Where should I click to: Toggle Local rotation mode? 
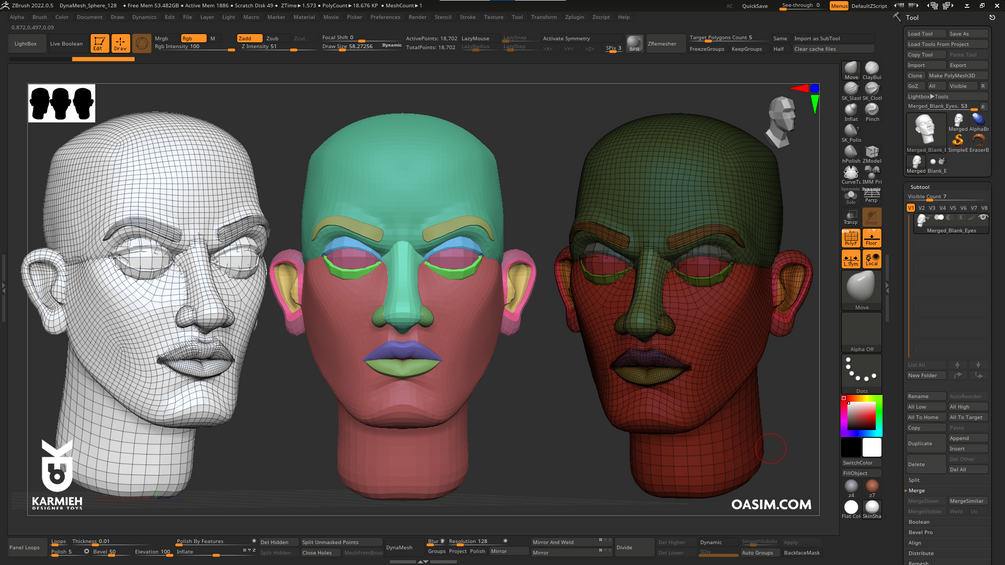tap(871, 259)
